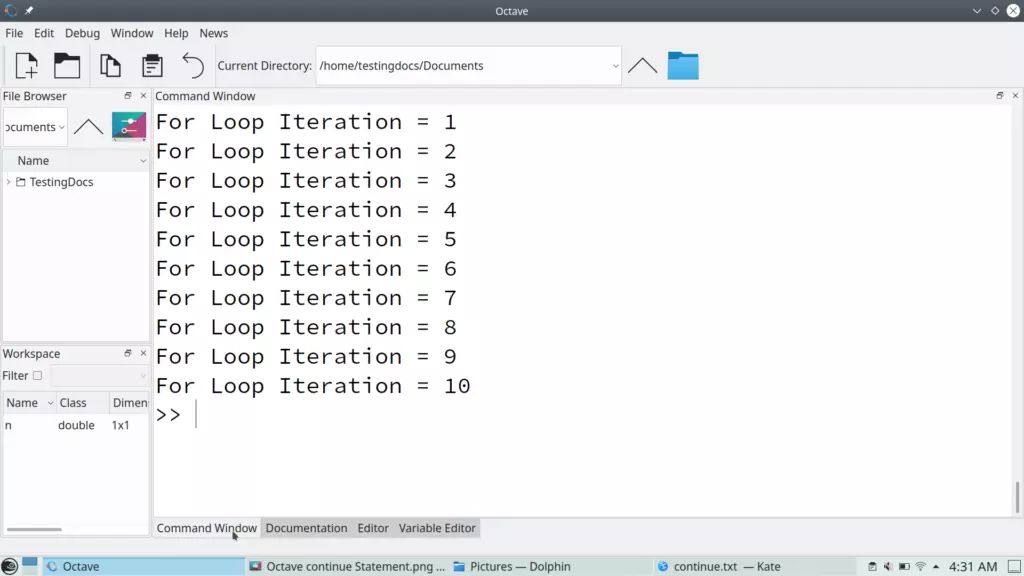Click the Undo arrow icon
1024x576 pixels.
coord(193,65)
